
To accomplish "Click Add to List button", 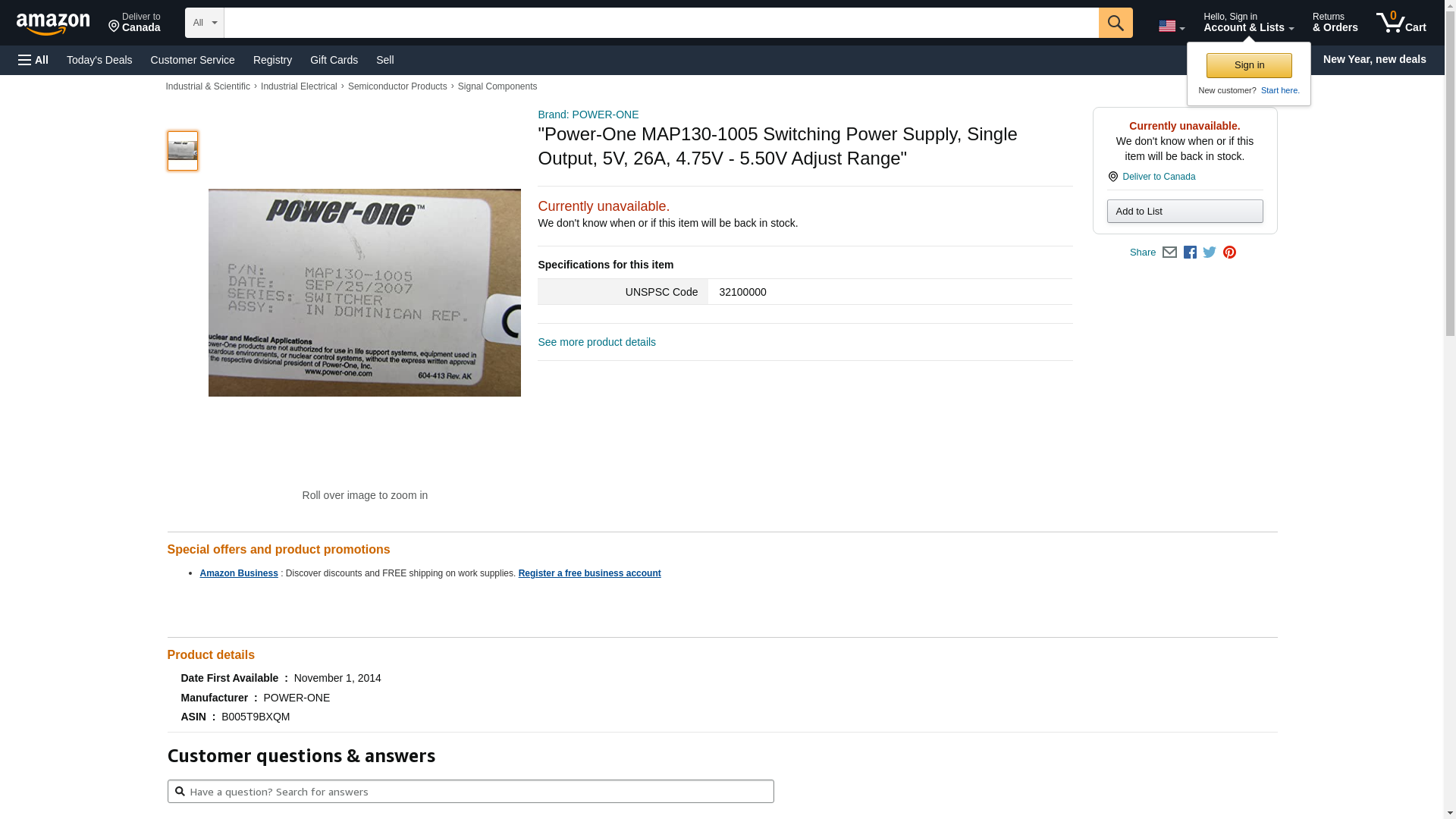I will 1185,211.
